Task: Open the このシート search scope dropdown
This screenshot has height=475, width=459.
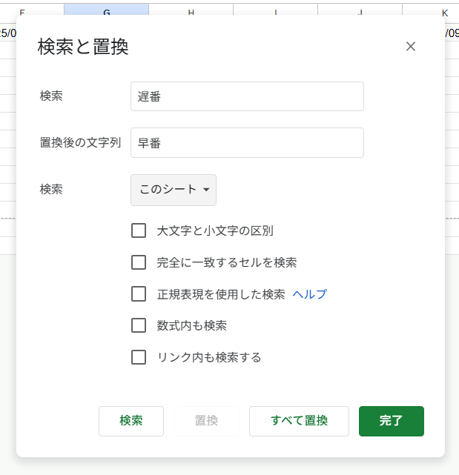Action: pyautogui.click(x=173, y=190)
